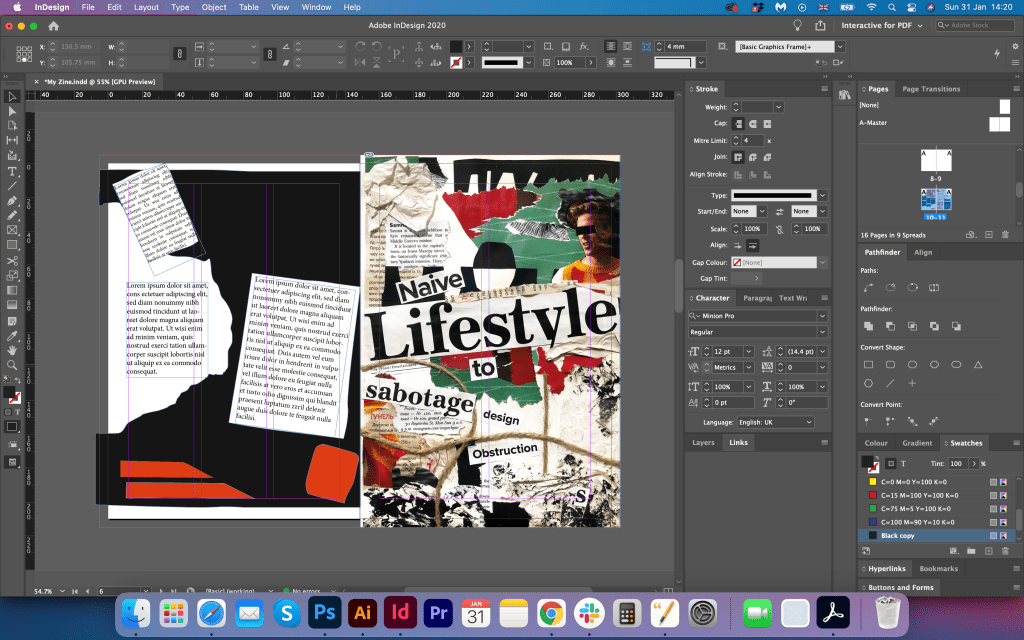The width and height of the screenshot is (1024, 640).
Task: Click the Join Path icon in Pathfinder
Action: (867, 287)
